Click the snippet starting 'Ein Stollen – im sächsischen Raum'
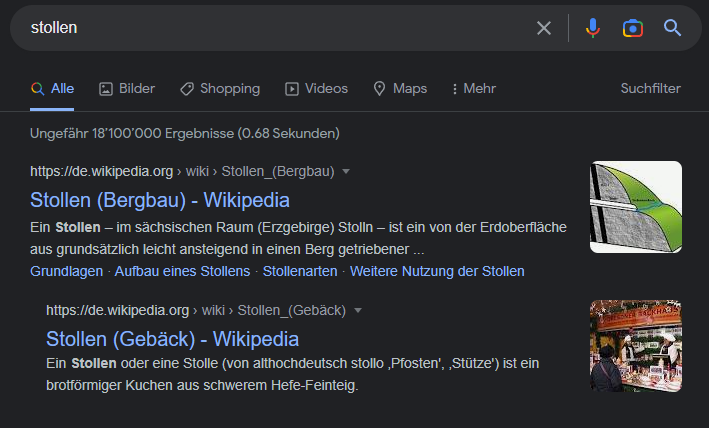The width and height of the screenshot is (709, 428). tap(298, 238)
